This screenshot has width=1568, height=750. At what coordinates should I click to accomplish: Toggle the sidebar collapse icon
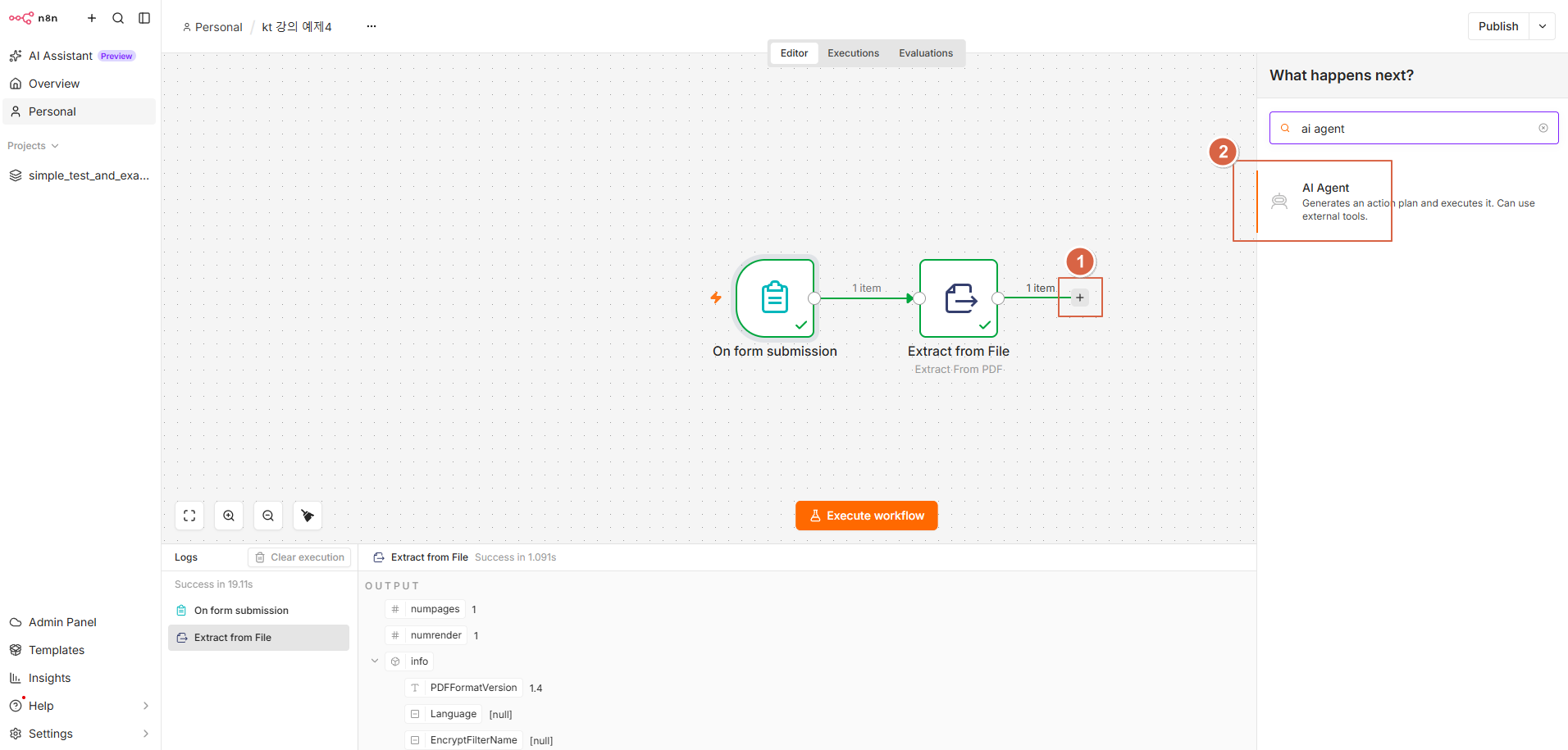(x=144, y=18)
